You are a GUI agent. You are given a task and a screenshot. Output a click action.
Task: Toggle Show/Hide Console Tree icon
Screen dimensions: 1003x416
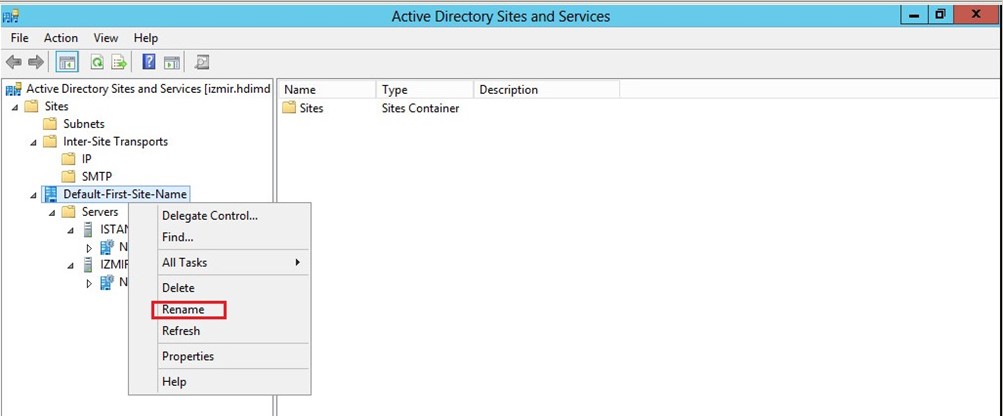pos(67,62)
